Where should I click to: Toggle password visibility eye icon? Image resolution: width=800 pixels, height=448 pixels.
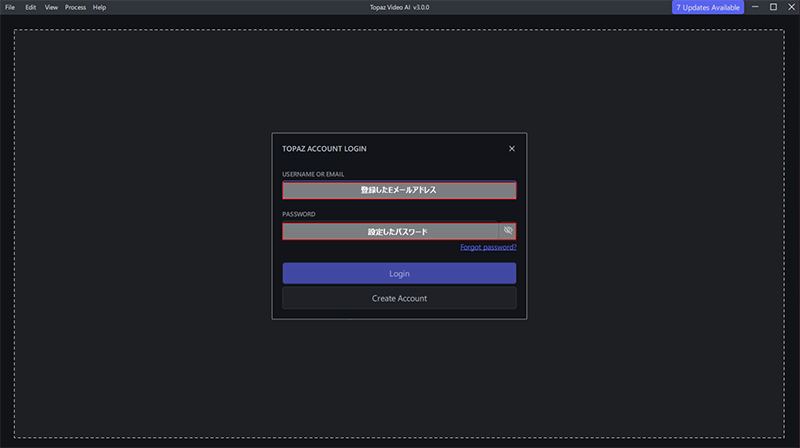[508, 231]
